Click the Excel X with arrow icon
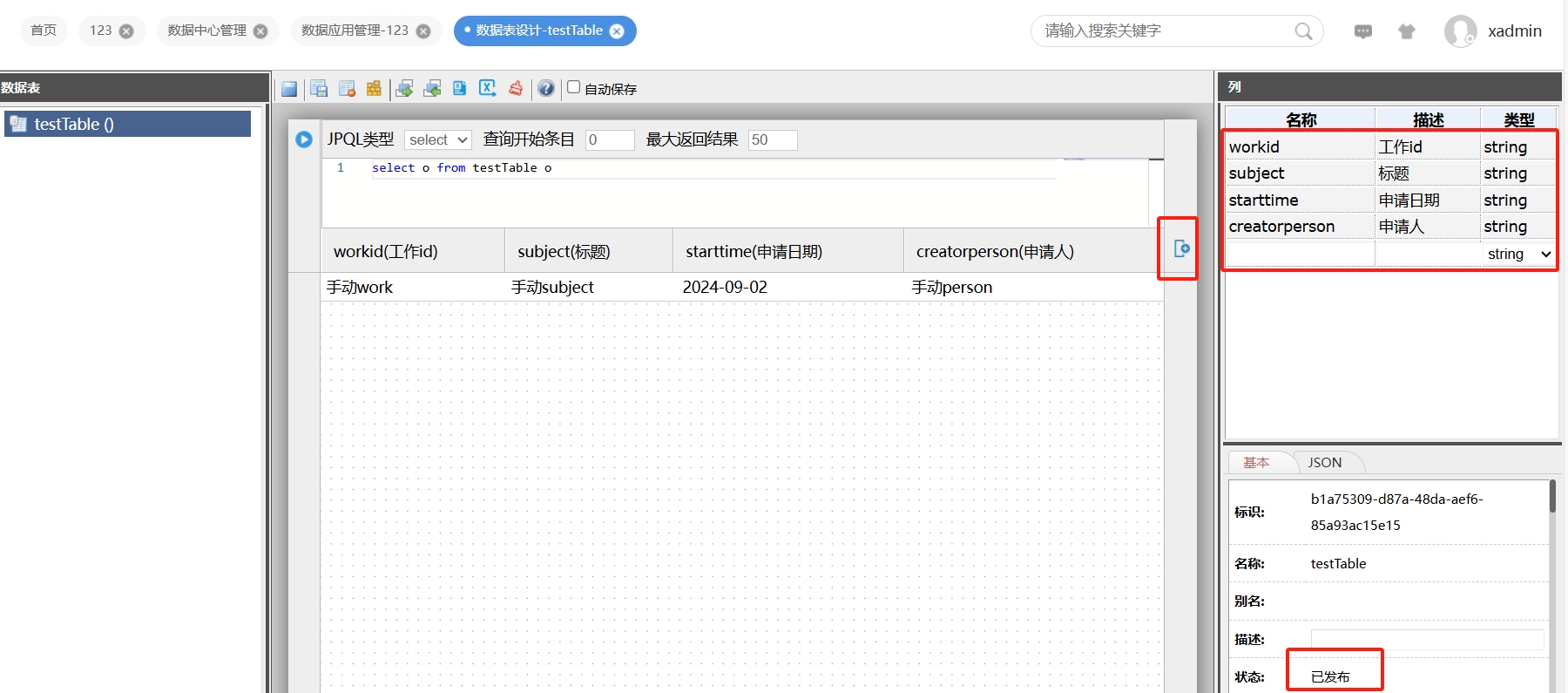Viewport: 1568px width, 693px height. [488, 89]
